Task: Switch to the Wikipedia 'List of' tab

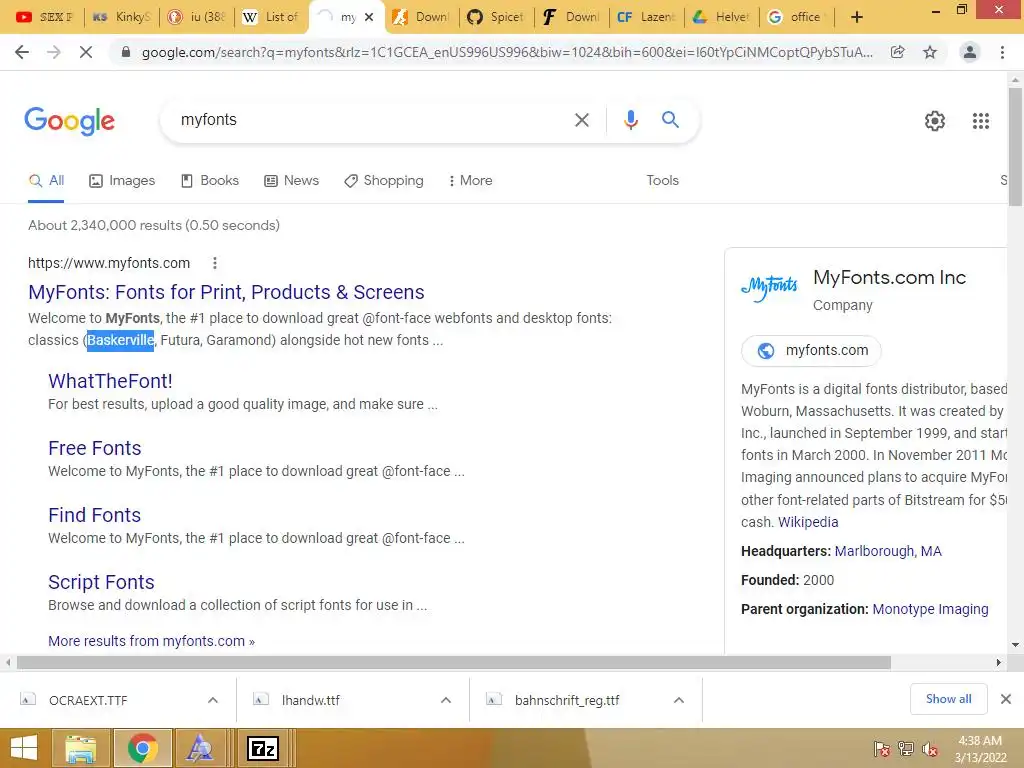Action: tap(270, 17)
